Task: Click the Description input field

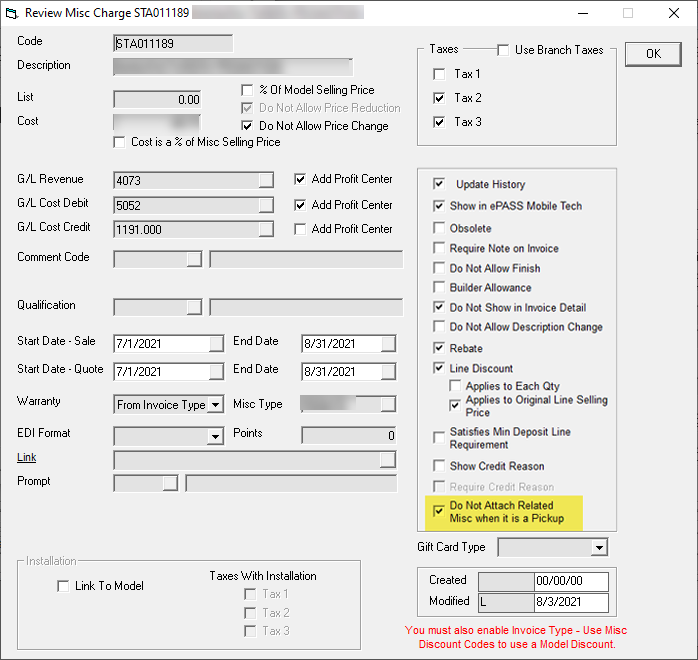Action: [233, 67]
